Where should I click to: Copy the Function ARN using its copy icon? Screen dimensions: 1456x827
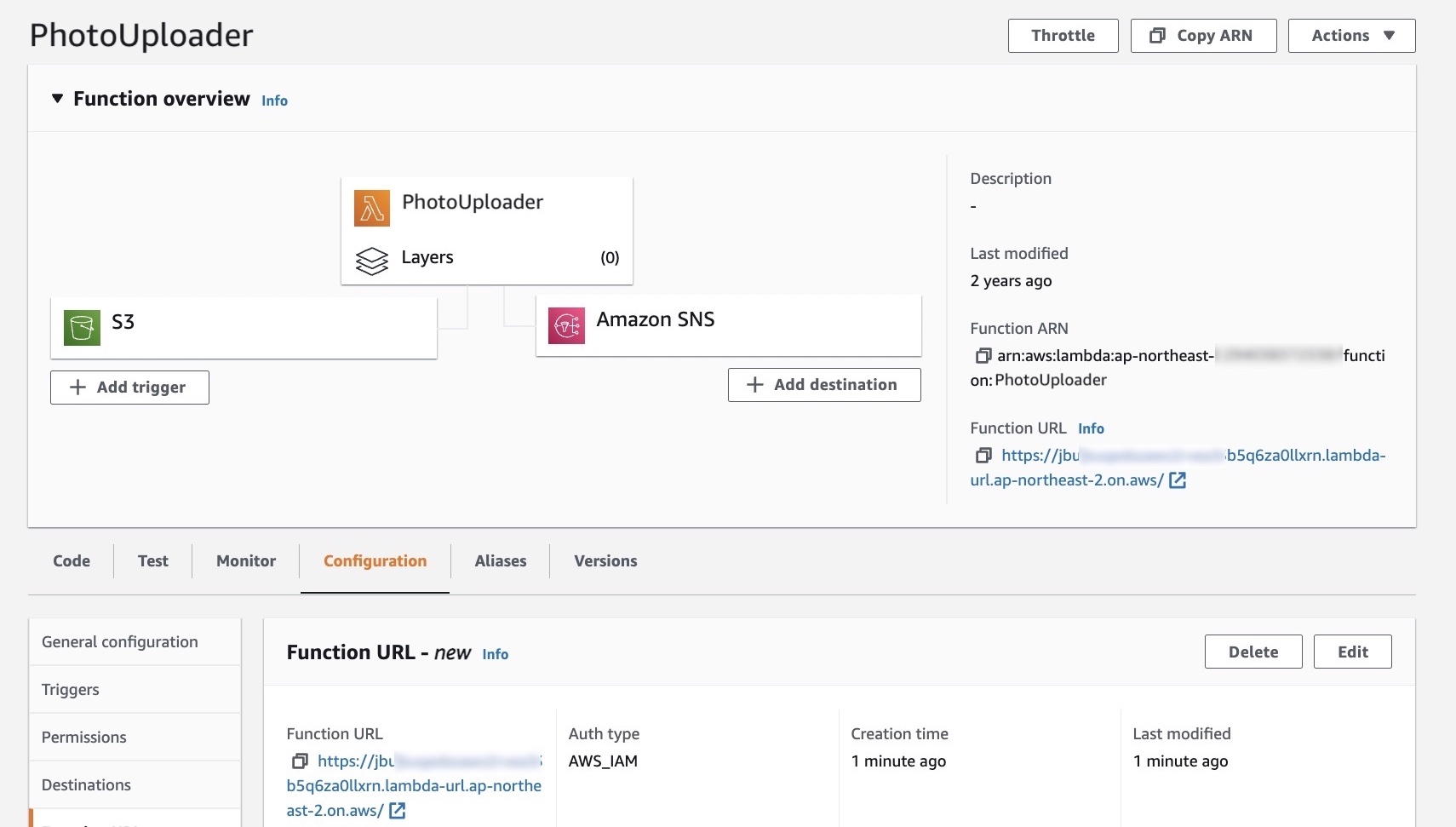(983, 355)
